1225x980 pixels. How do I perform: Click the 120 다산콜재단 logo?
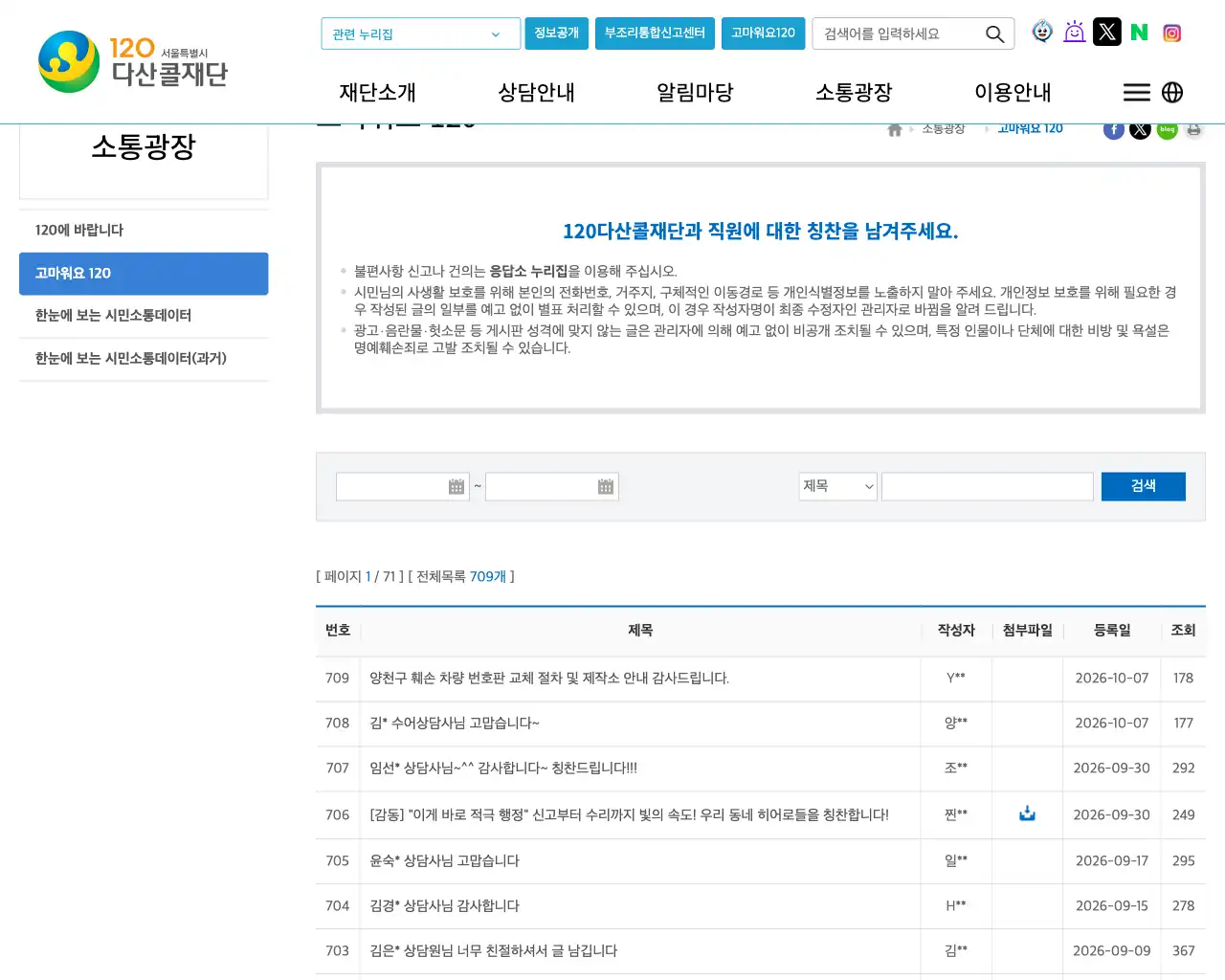pos(133,62)
